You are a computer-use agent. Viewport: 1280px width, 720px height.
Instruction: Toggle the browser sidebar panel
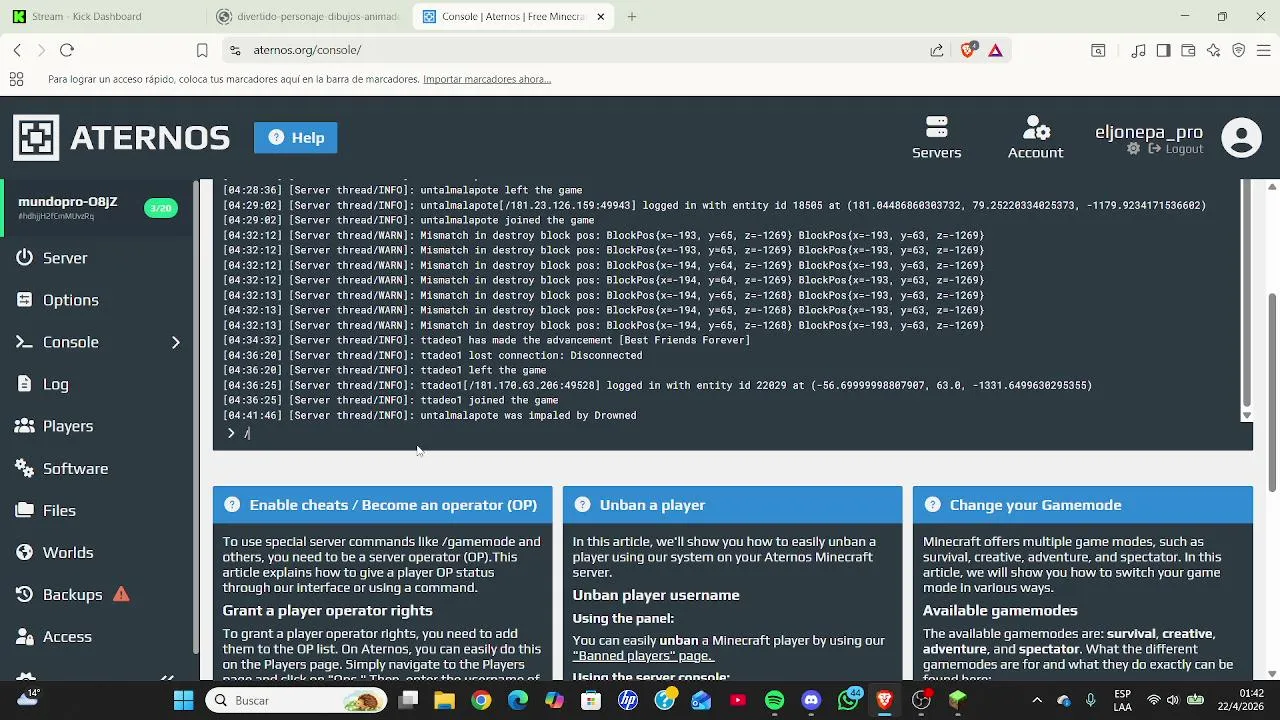[x=1163, y=50]
